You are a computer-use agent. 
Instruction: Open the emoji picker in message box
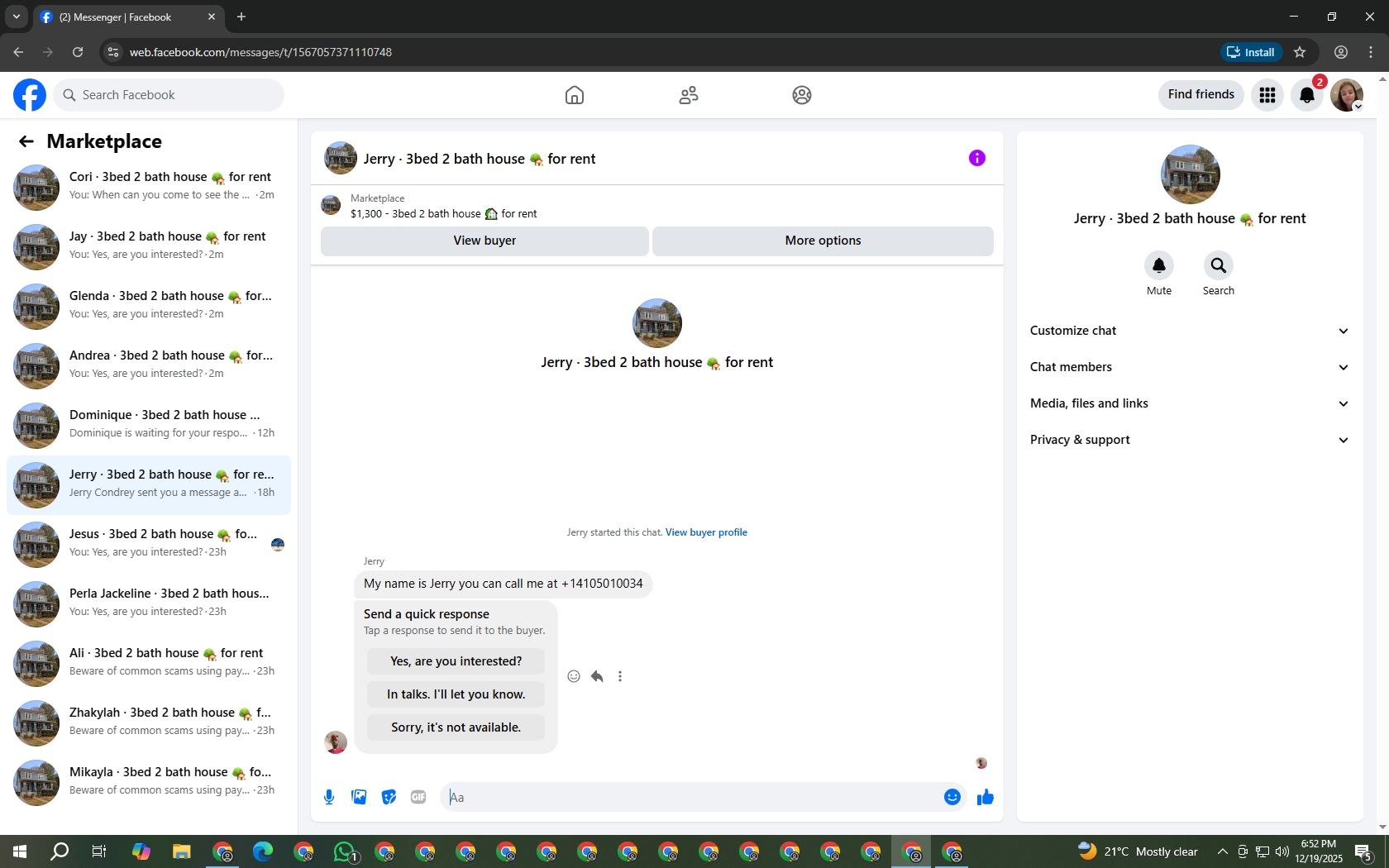click(952, 797)
